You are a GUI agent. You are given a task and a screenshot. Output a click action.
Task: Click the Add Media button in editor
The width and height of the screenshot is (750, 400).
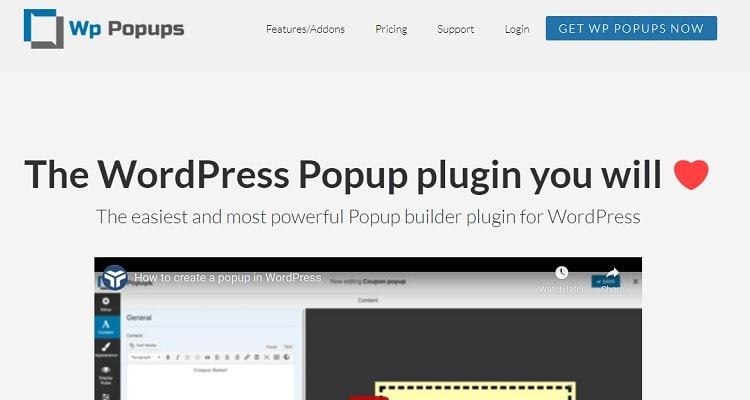click(x=143, y=345)
